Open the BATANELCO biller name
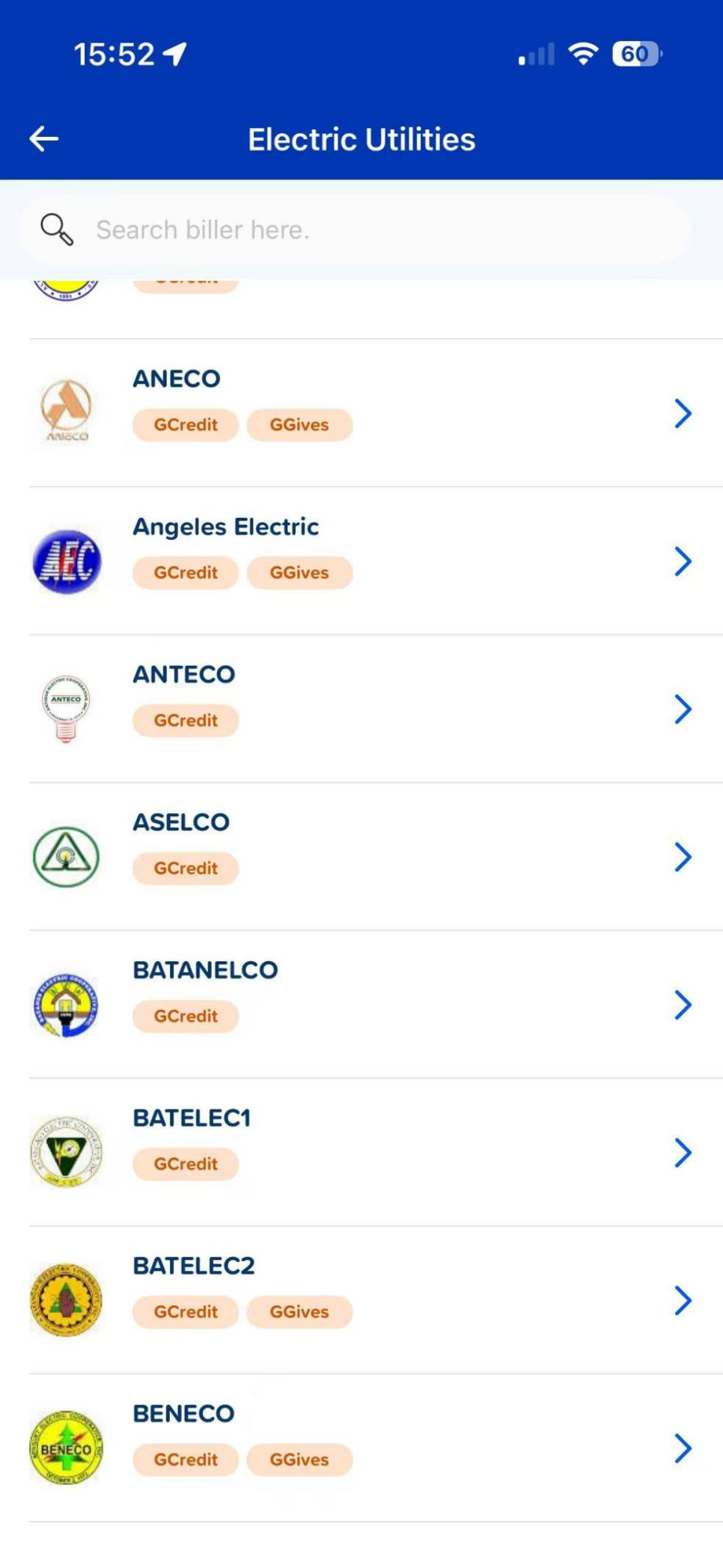Screen dimensions: 723x1568 pyautogui.click(x=206, y=970)
